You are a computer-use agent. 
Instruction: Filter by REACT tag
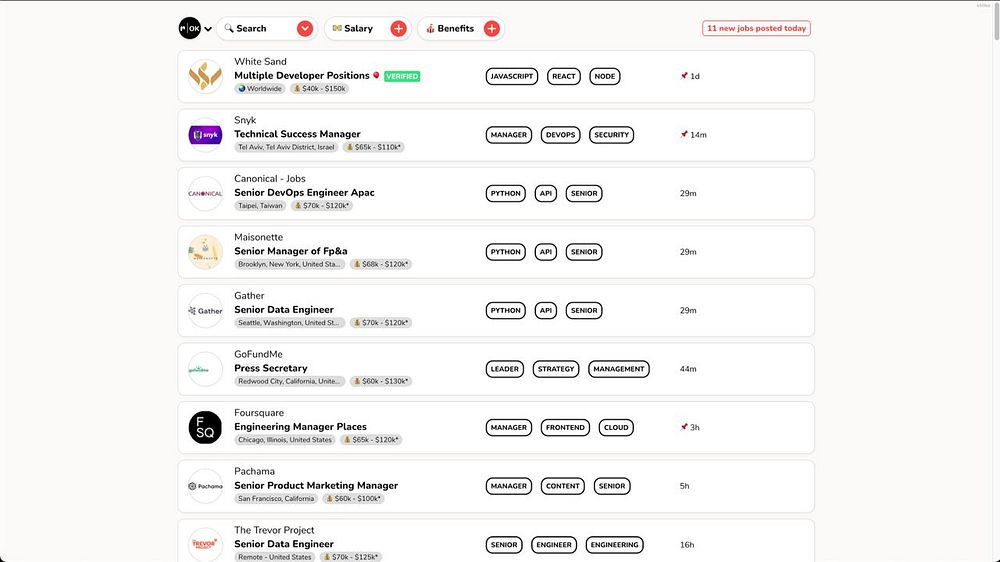click(564, 77)
